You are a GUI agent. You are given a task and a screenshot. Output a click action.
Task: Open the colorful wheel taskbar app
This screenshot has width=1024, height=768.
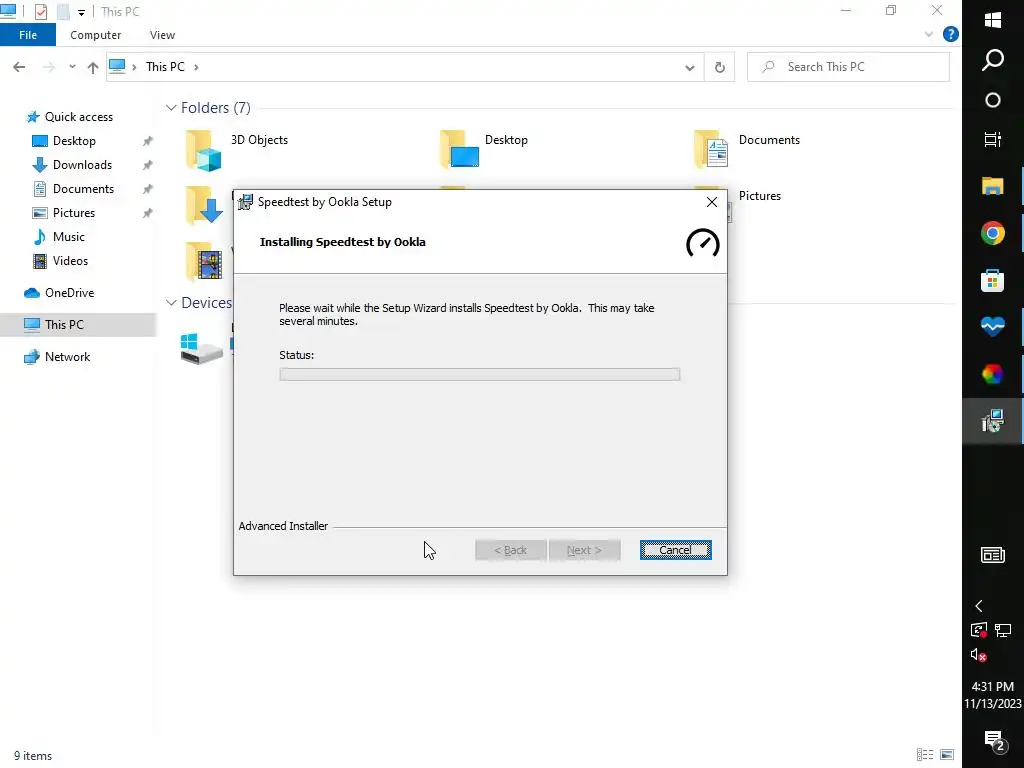[993, 374]
